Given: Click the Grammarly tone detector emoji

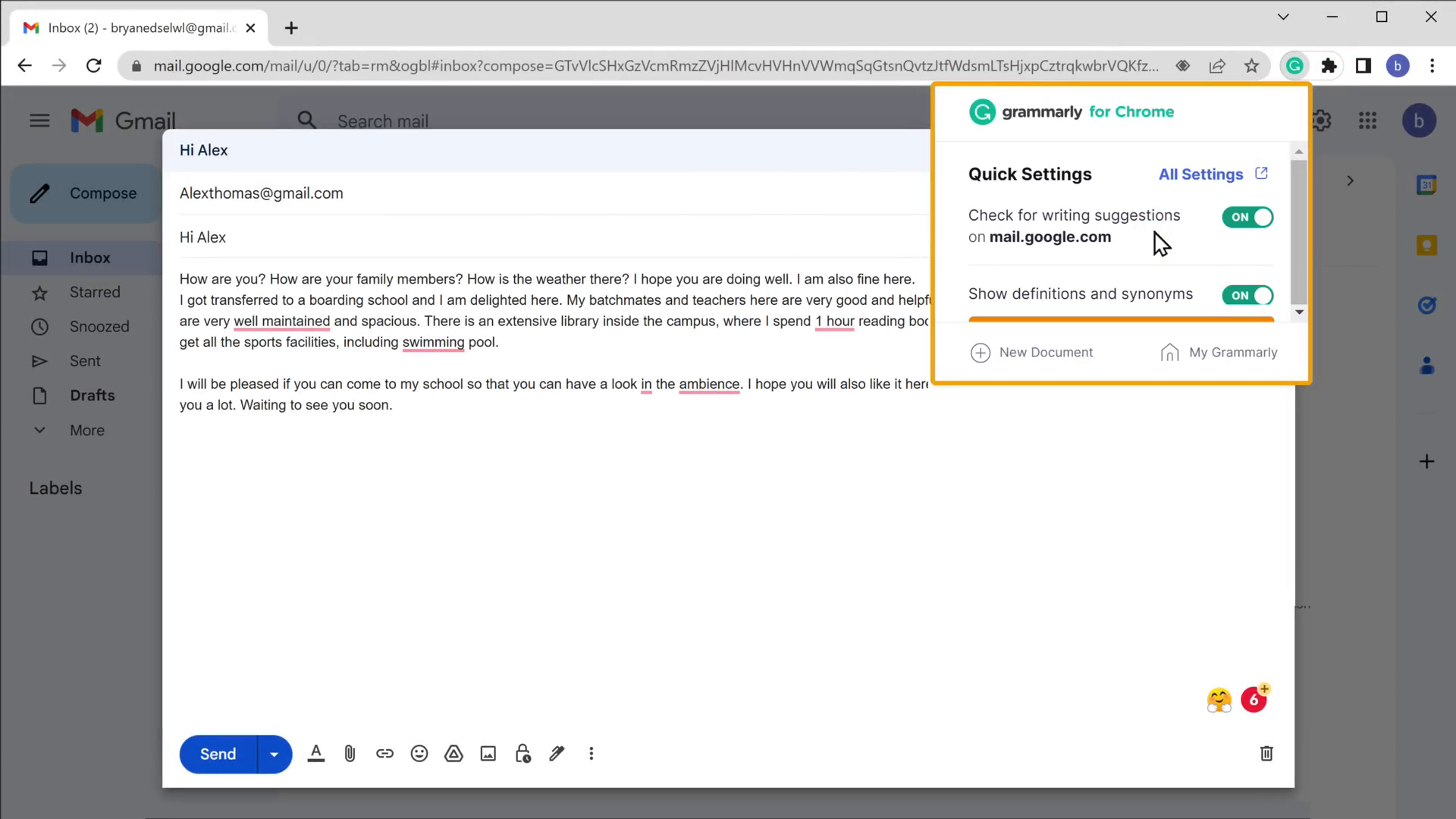Looking at the screenshot, I should pos(1219,700).
